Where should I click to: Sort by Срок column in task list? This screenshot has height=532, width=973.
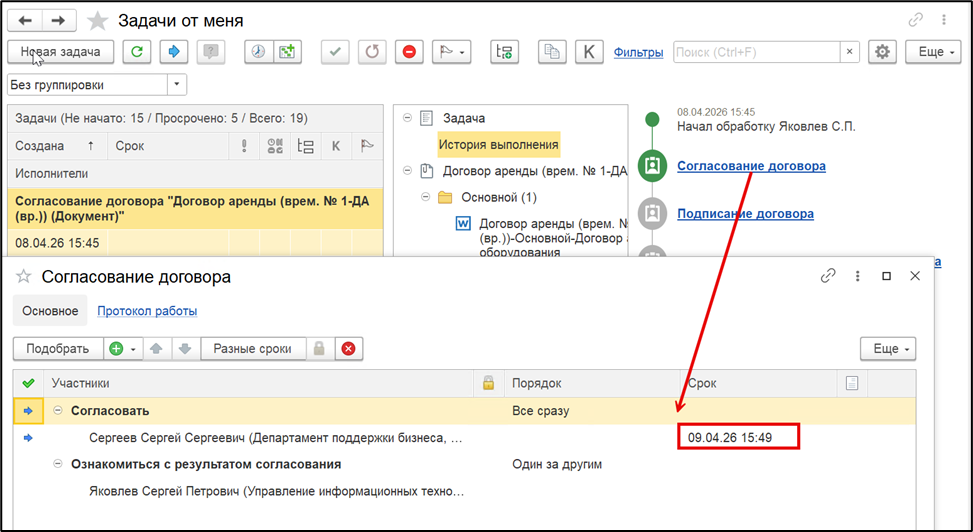coord(168,146)
